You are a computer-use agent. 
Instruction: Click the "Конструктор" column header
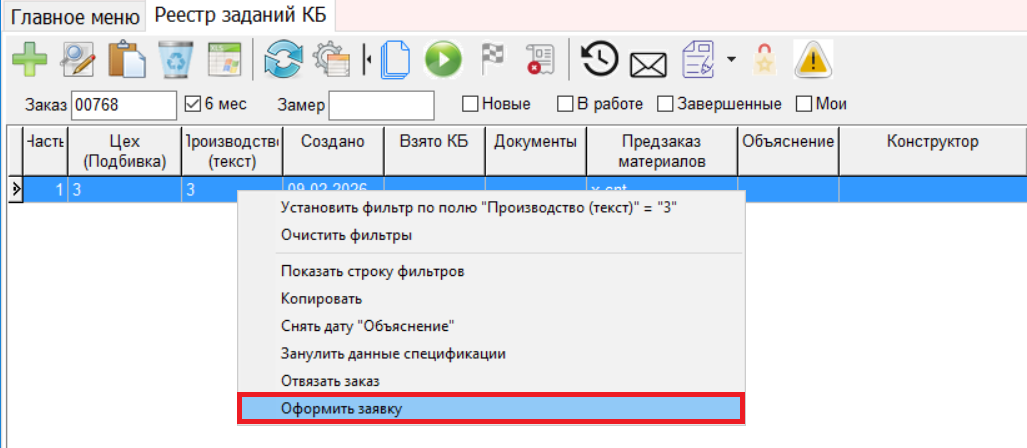932,141
